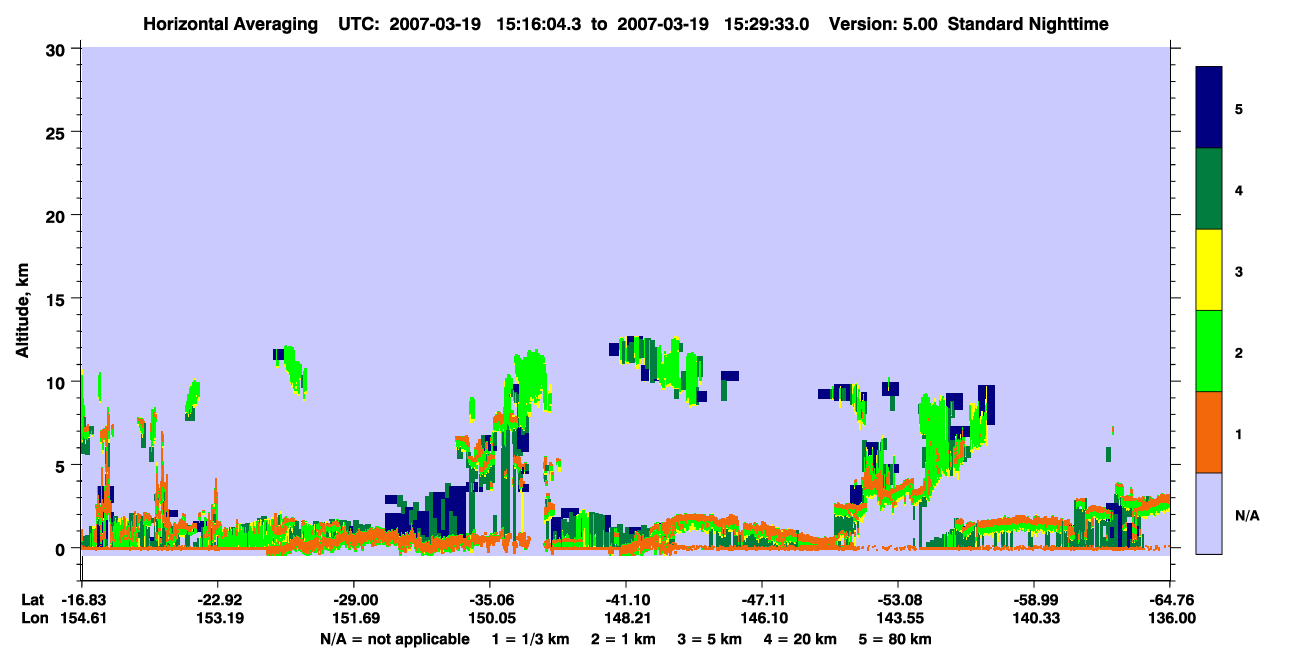Click the colorbar label 3
The image size is (1300, 667).
coord(1239,270)
